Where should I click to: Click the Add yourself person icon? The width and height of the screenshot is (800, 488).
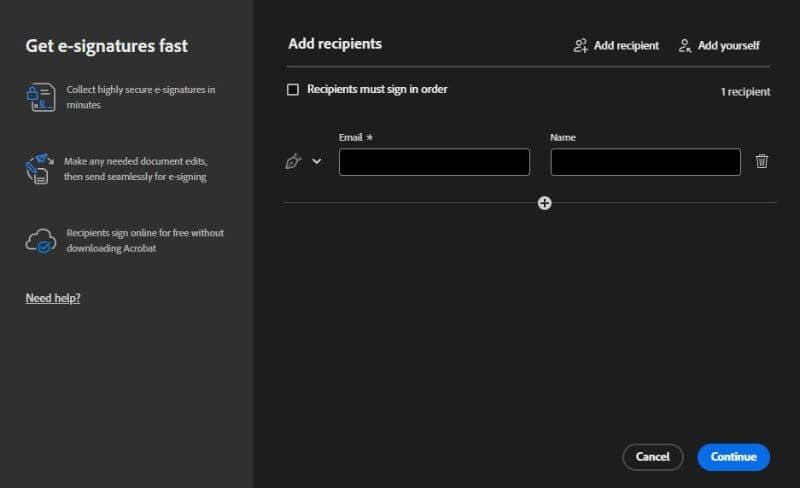point(685,45)
